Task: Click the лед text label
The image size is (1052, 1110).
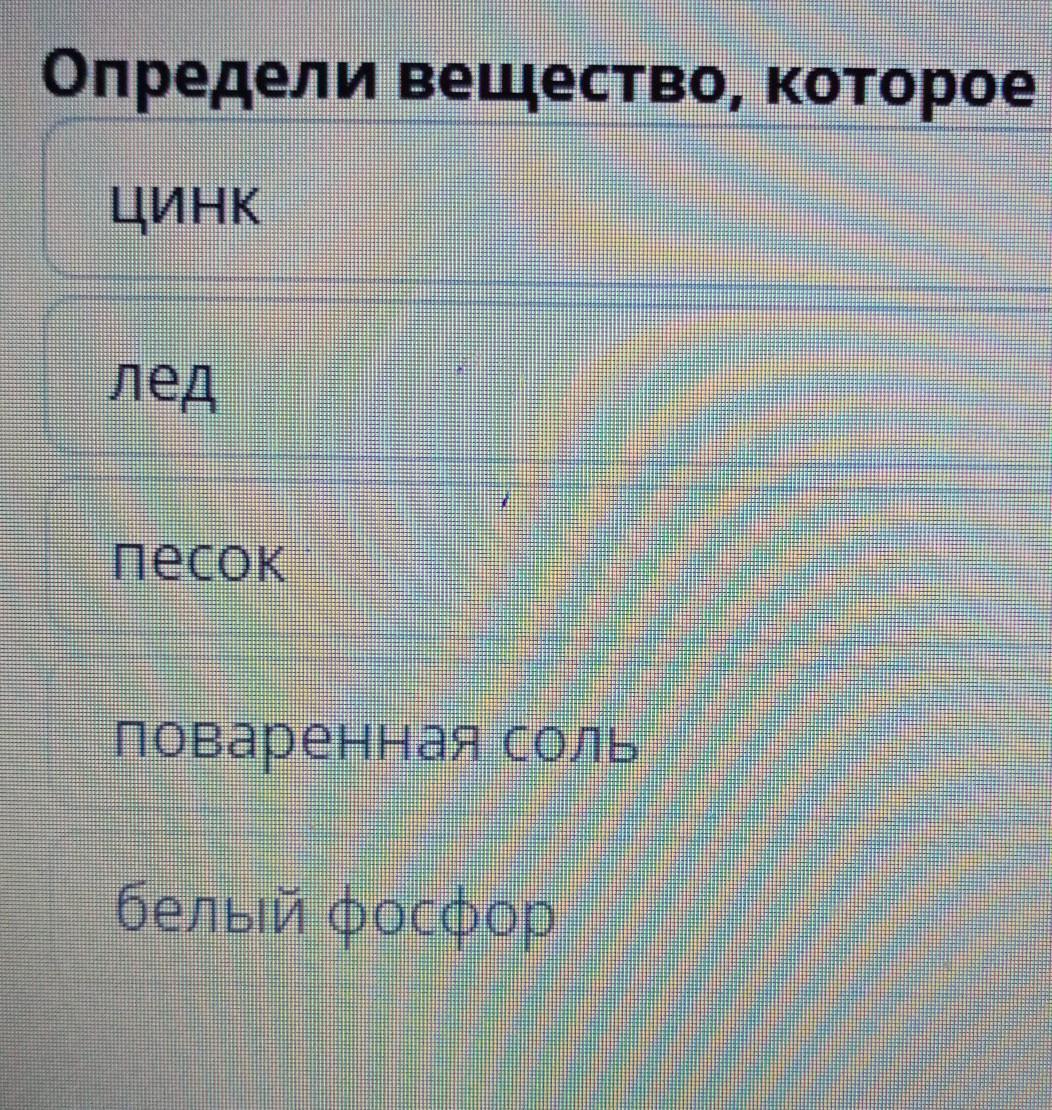Action: (x=163, y=382)
